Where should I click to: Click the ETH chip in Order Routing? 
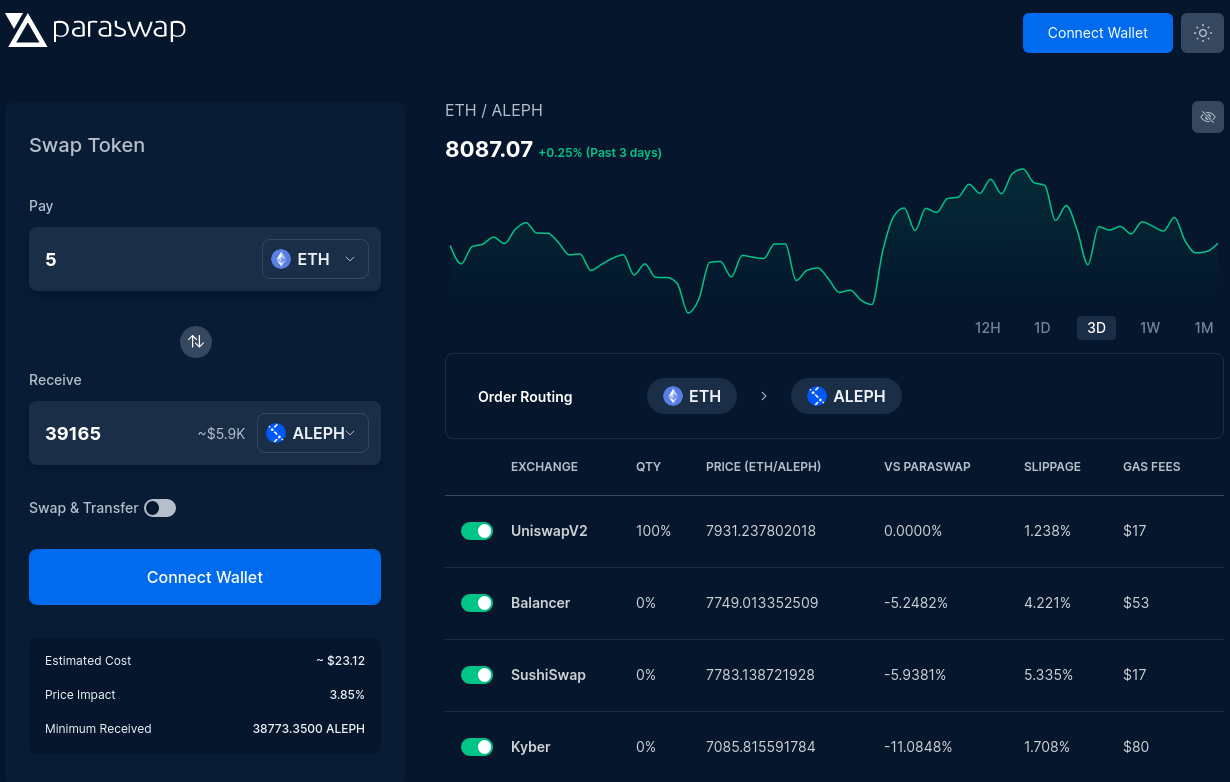coord(692,396)
